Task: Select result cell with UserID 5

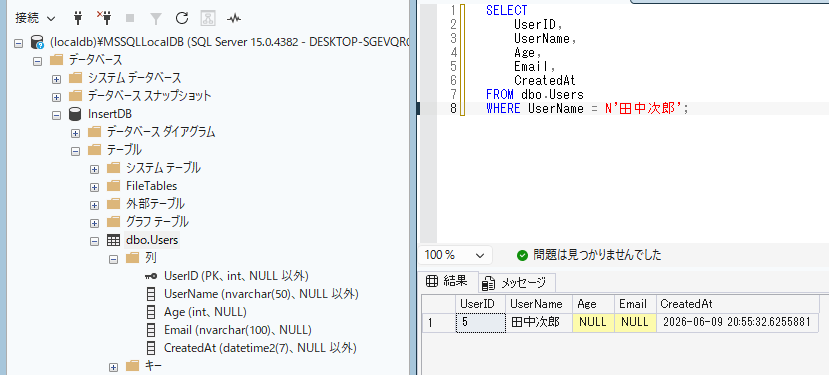Action: pos(480,322)
